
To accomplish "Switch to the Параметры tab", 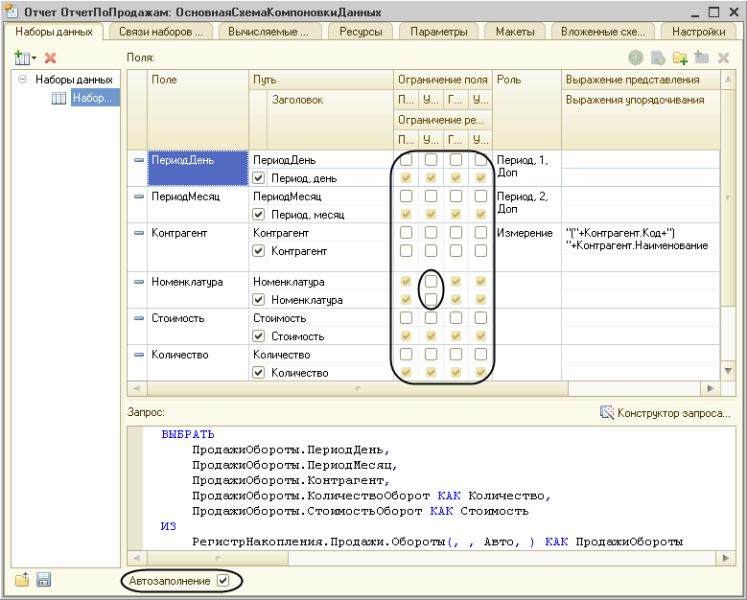I will point(438,32).
